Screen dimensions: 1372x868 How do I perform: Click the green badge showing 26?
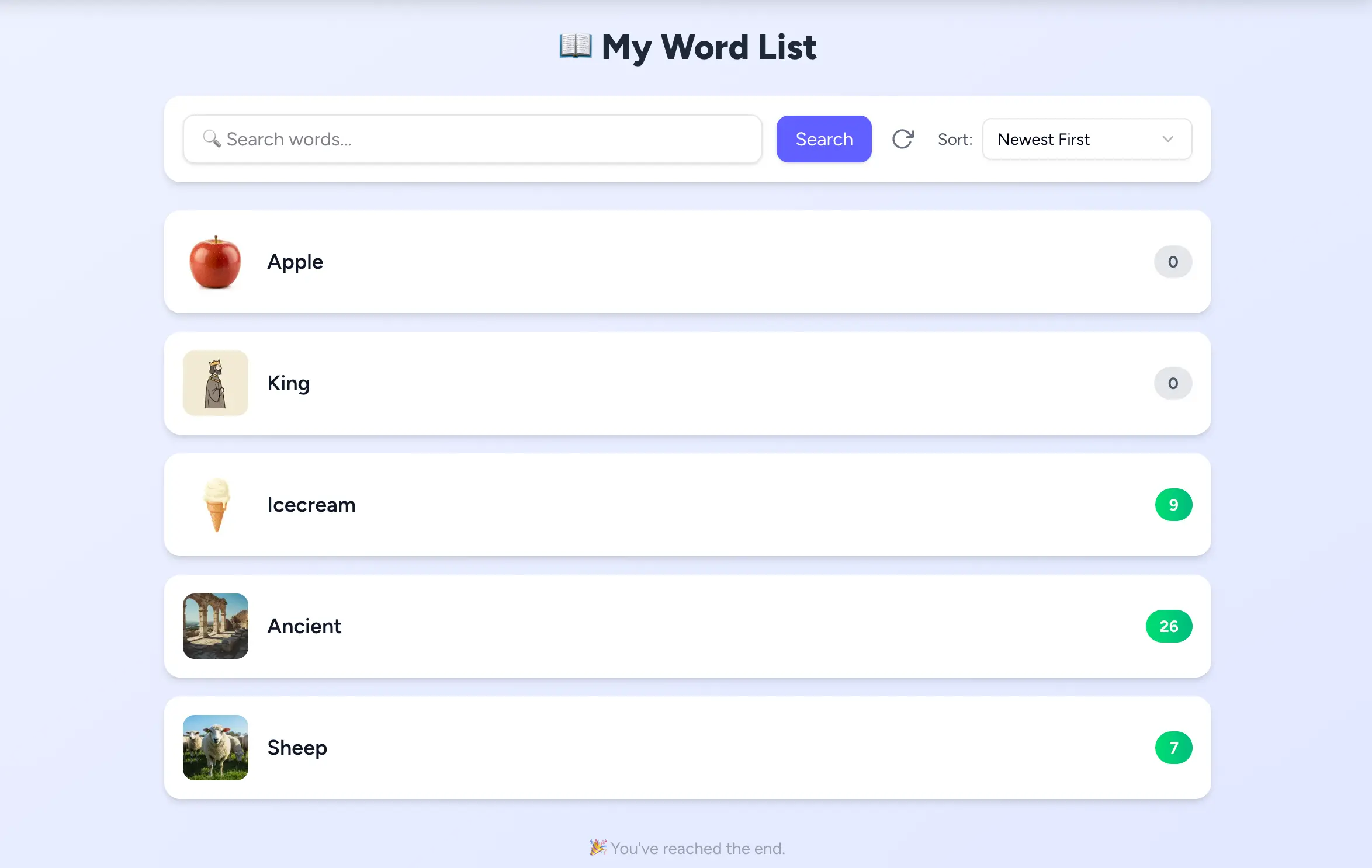click(x=1168, y=626)
